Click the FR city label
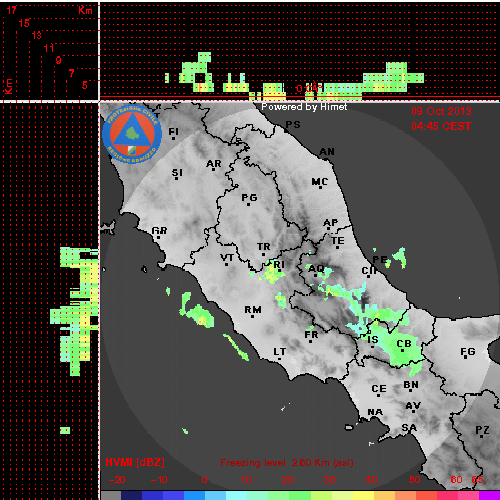The height and width of the screenshot is (500, 500). (x=311, y=335)
